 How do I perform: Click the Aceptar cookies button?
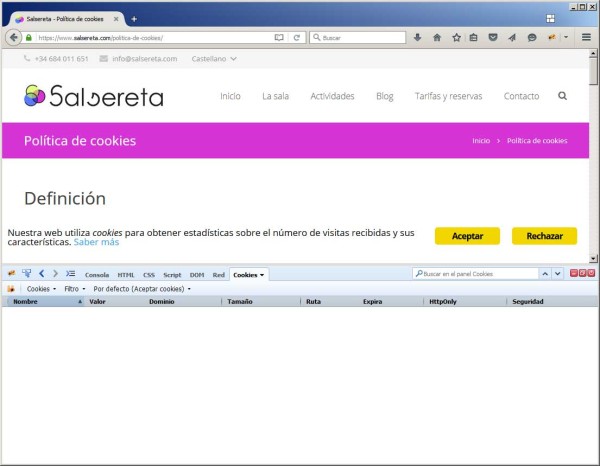pos(467,236)
